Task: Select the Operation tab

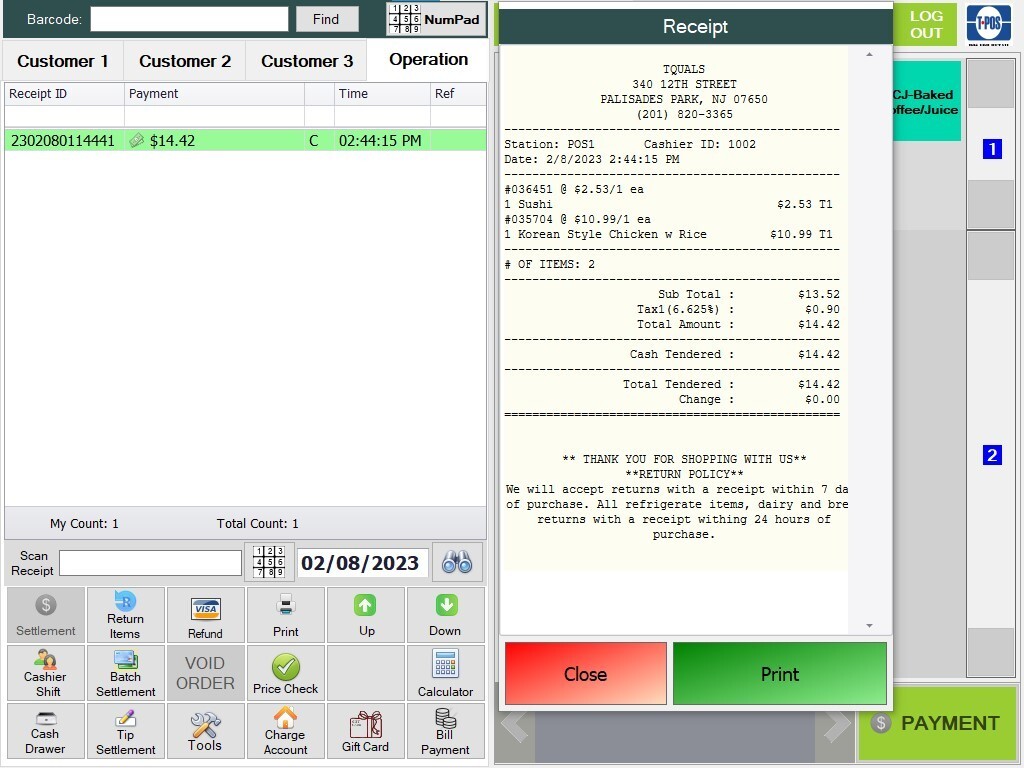Action: tap(428, 59)
